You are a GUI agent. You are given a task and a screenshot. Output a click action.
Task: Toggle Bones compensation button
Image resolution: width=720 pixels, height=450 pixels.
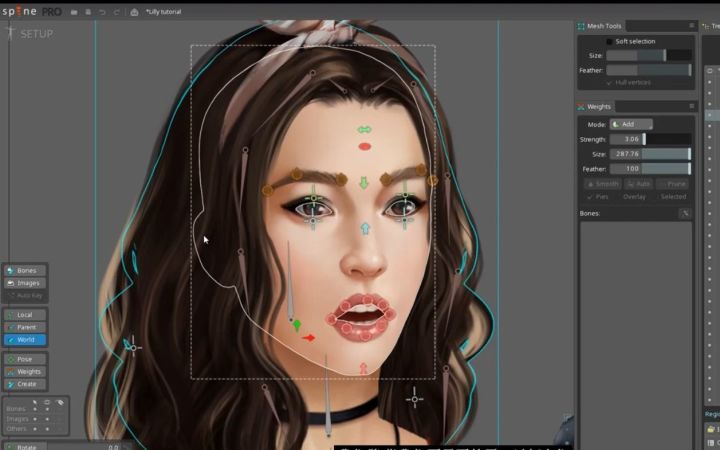[25, 270]
